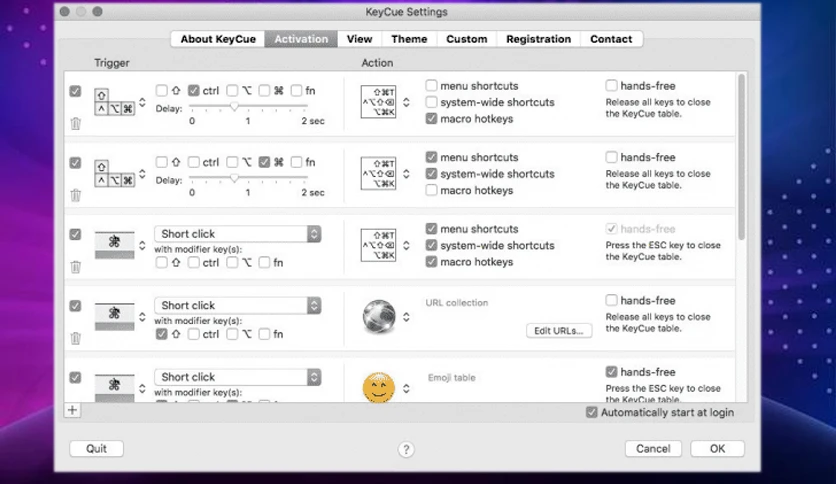This screenshot has height=484, width=836.
Task: Click mouse trigger icon in Emoji table row
Action: (x=115, y=388)
